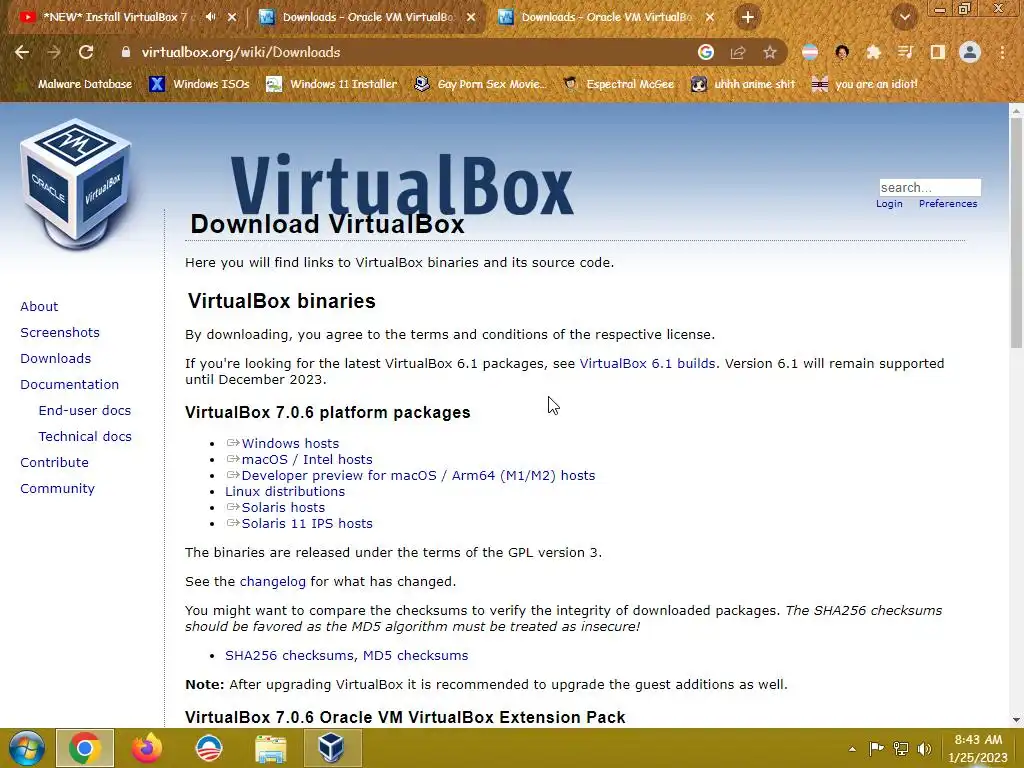This screenshot has height=768, width=1024.
Task: Open the changelog link
Action: point(272,581)
